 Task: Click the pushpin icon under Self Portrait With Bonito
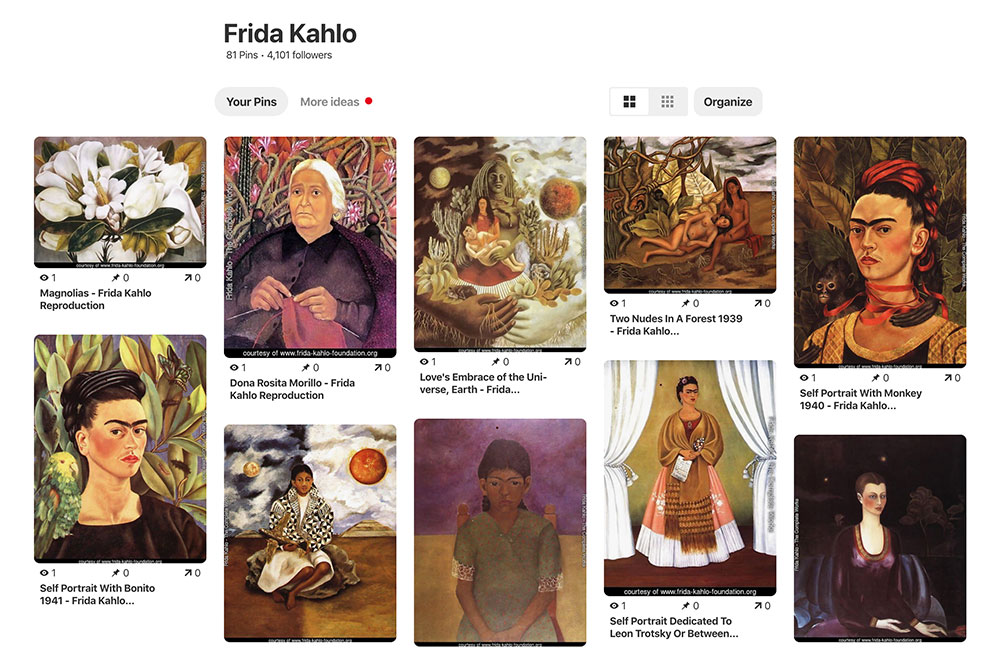[x=115, y=573]
